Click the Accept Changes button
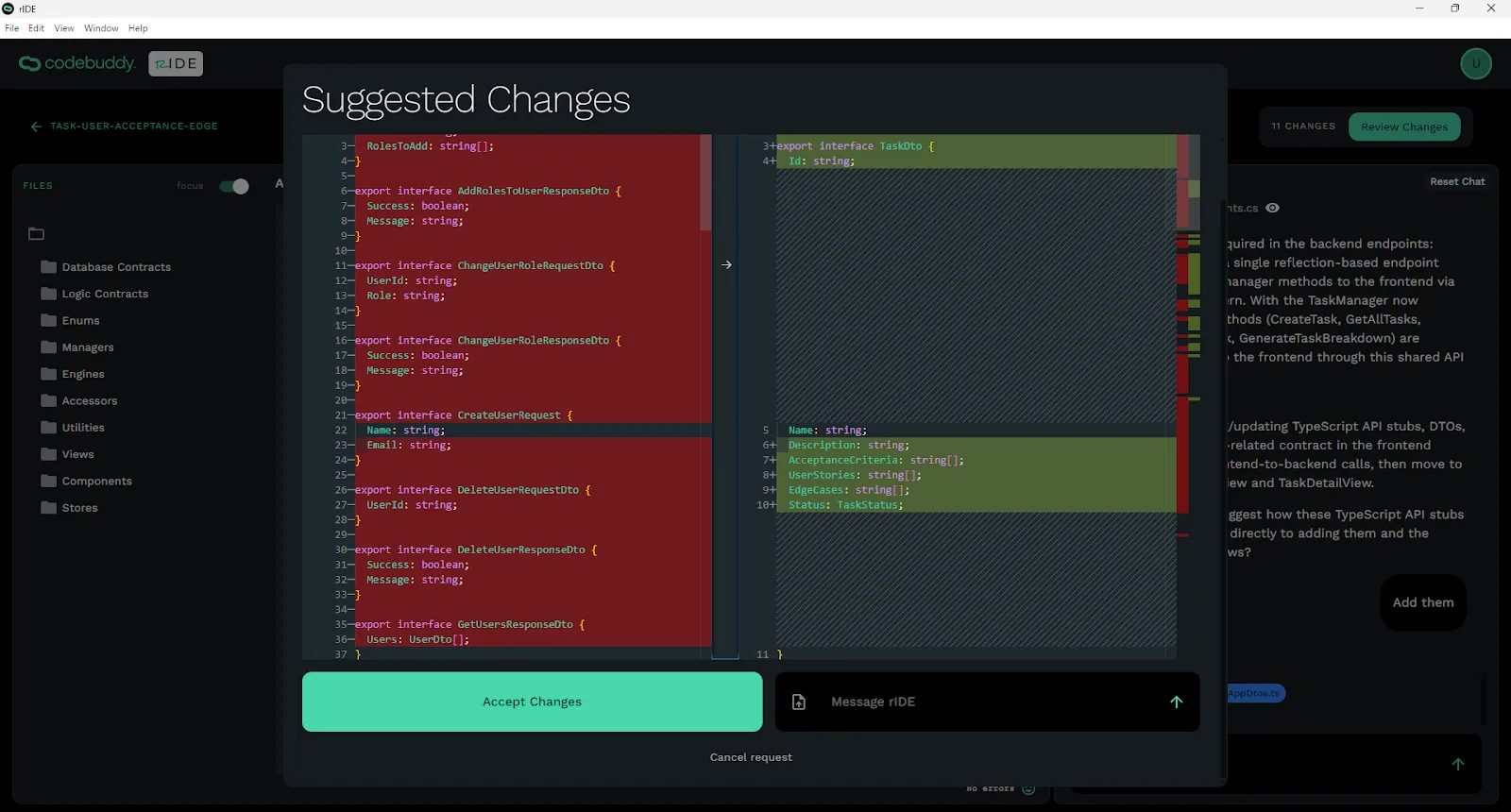This screenshot has height=812, width=1511. (532, 702)
